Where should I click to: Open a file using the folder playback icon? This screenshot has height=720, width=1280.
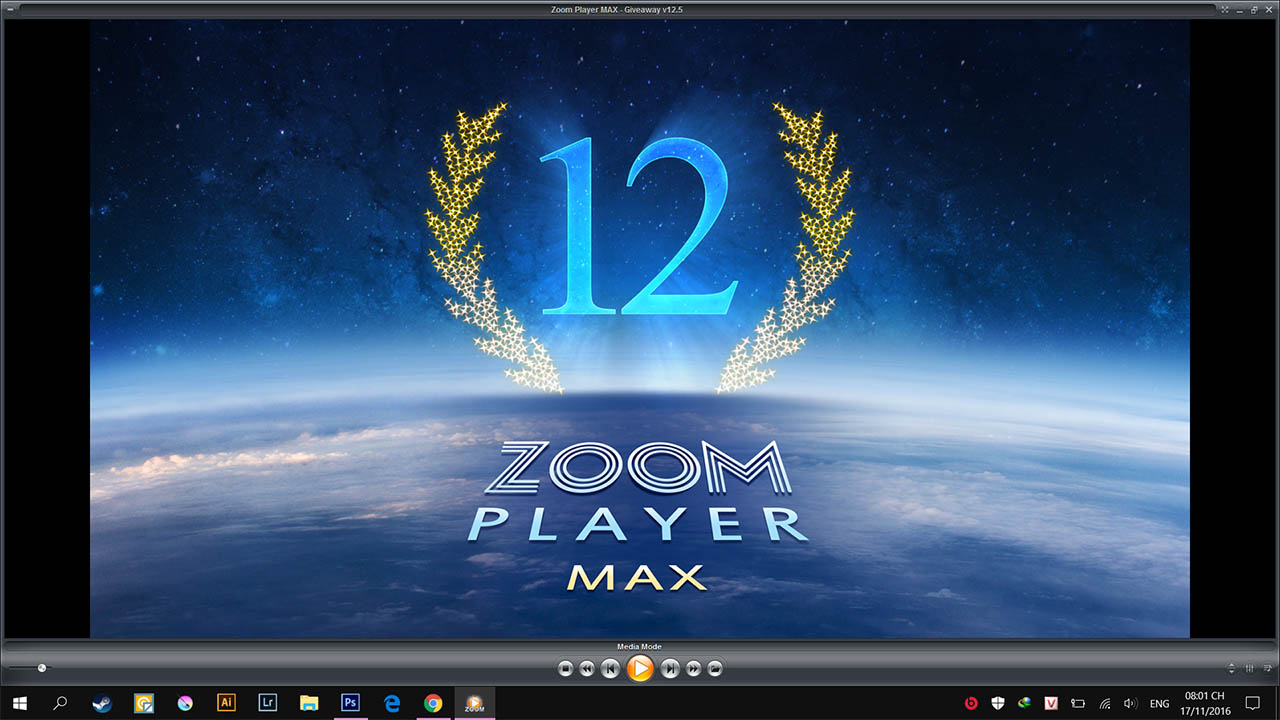click(x=715, y=668)
